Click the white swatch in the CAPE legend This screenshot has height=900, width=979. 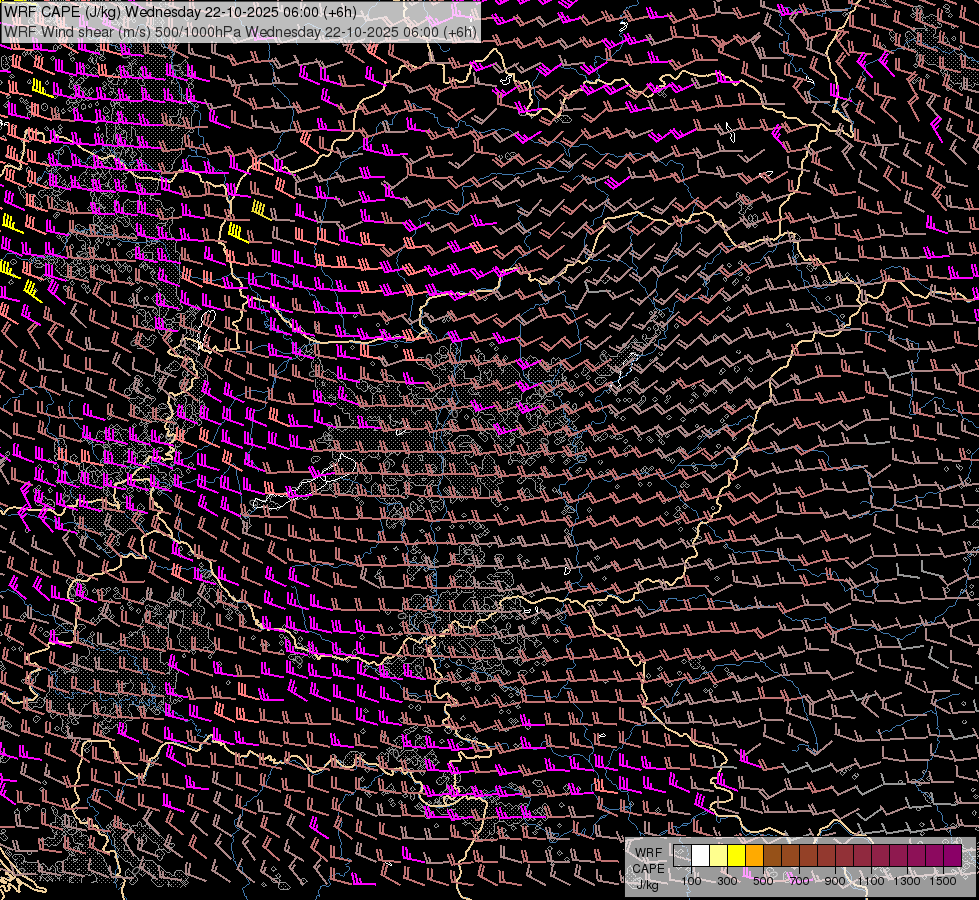[x=701, y=856]
